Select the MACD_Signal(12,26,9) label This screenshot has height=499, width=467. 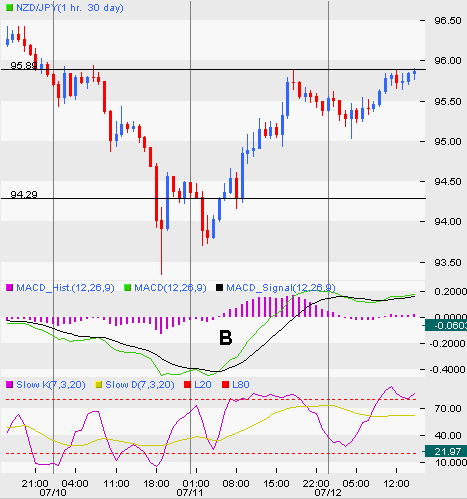coord(281,288)
